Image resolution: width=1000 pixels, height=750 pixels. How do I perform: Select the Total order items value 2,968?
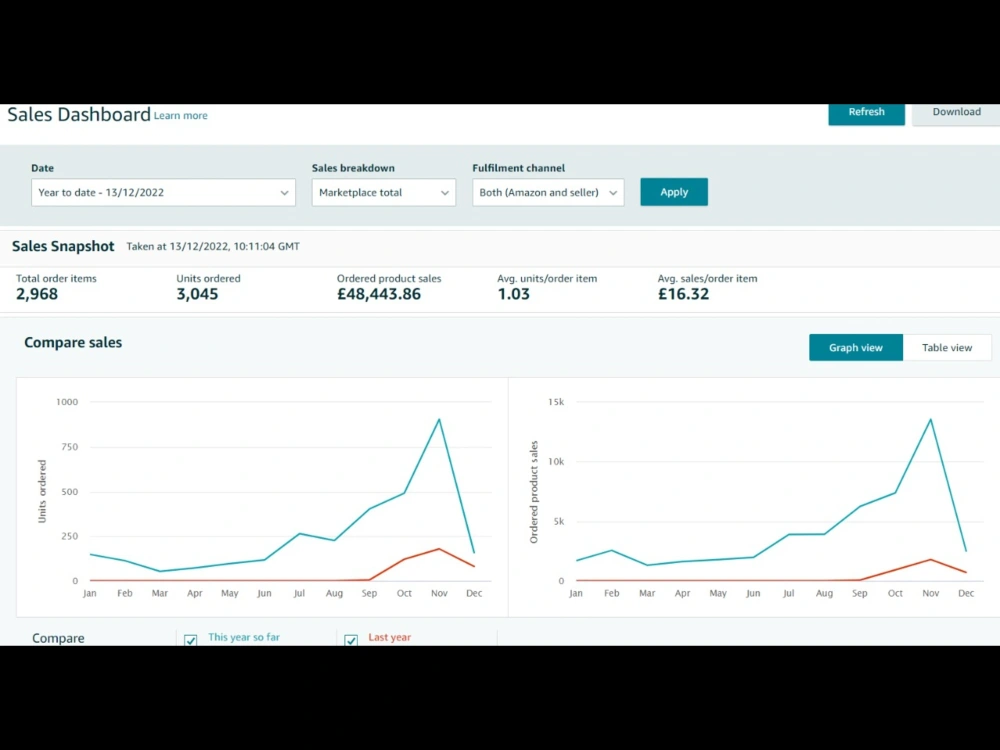[37, 294]
